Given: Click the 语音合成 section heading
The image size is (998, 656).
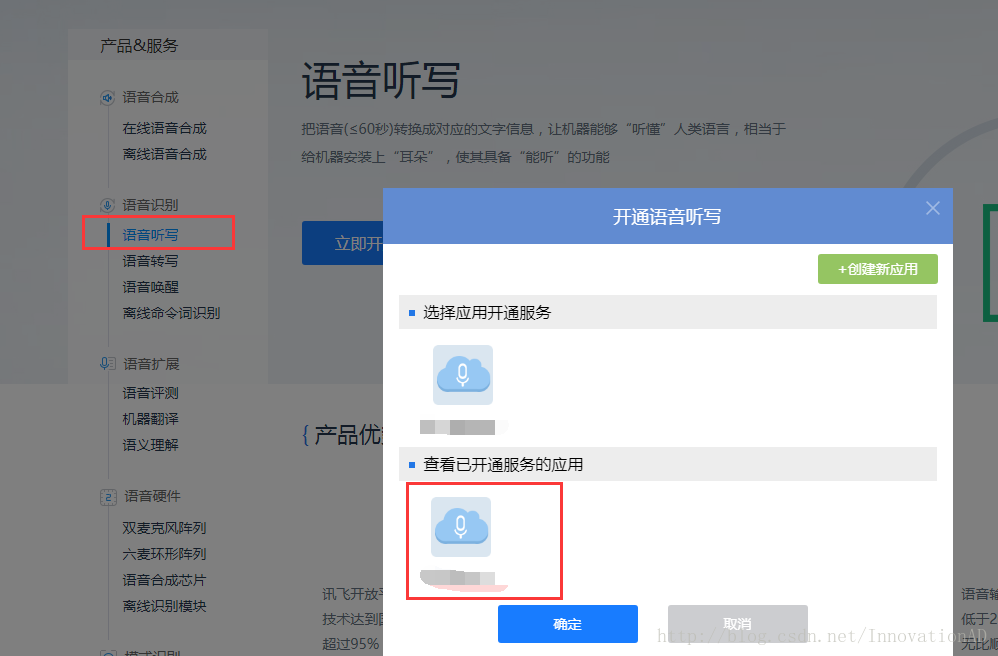Looking at the screenshot, I should coord(150,97).
